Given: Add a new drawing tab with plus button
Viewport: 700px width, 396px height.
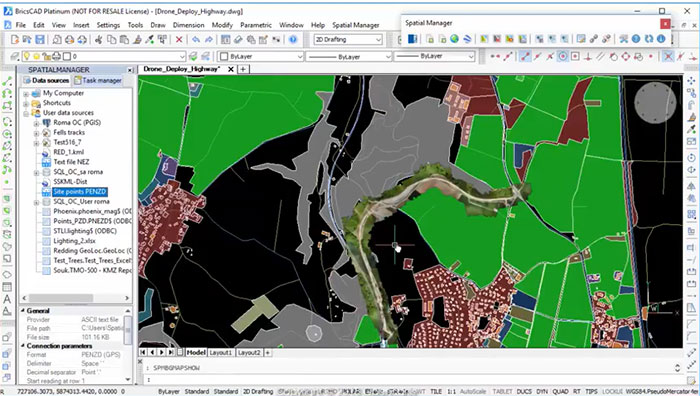Looking at the screenshot, I should click(243, 69).
